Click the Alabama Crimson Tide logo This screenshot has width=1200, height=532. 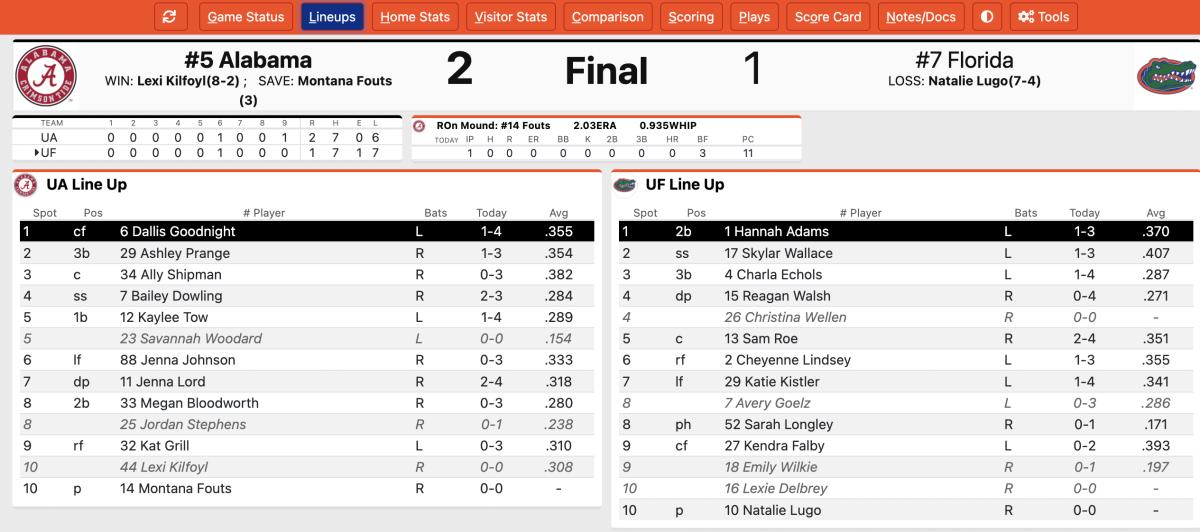tap(46, 77)
